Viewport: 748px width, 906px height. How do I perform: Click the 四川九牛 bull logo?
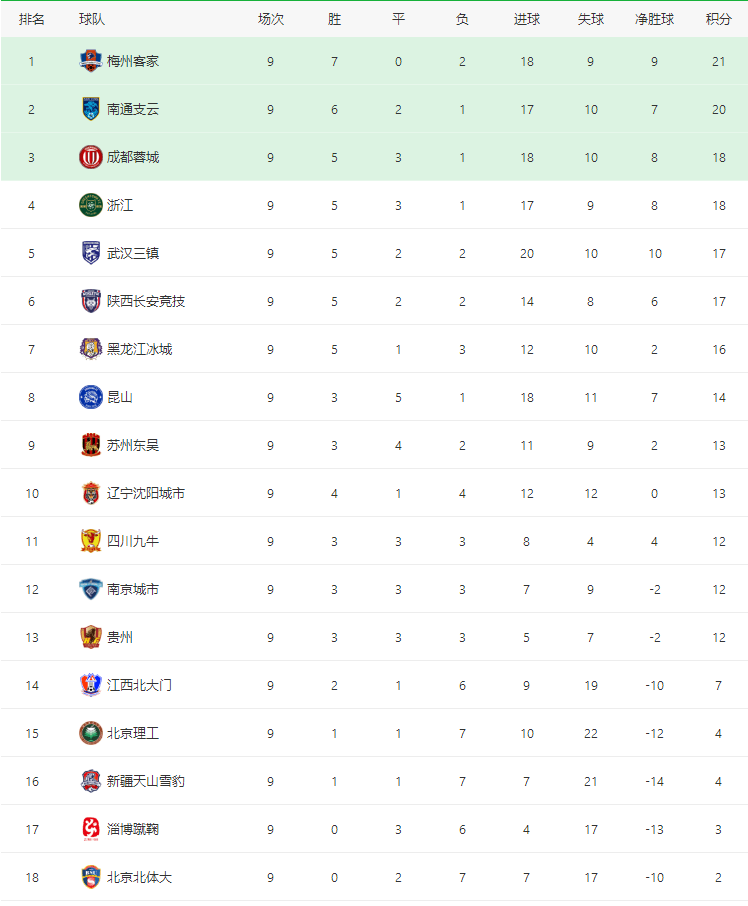(x=91, y=541)
